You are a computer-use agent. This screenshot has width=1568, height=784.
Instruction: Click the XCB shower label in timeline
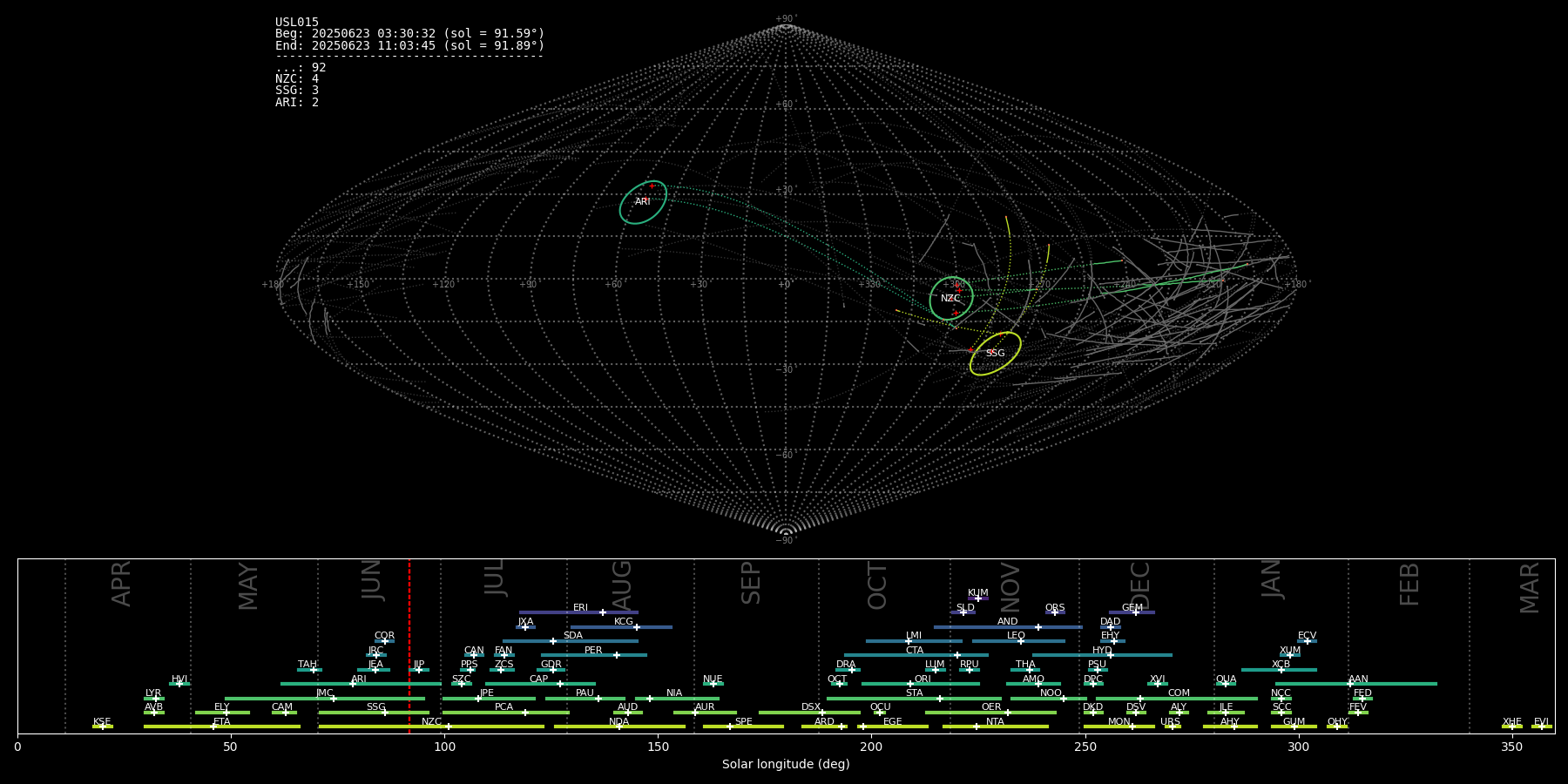click(1281, 665)
